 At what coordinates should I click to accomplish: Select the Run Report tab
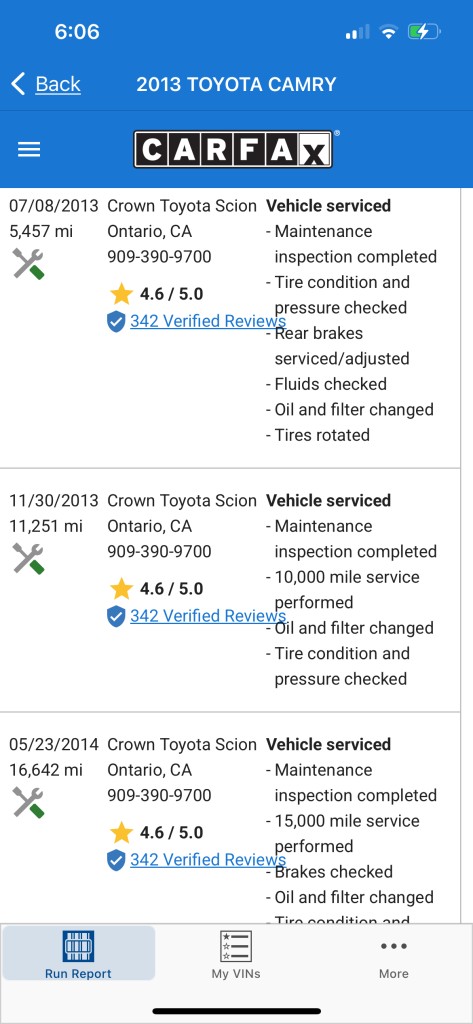tap(78, 954)
